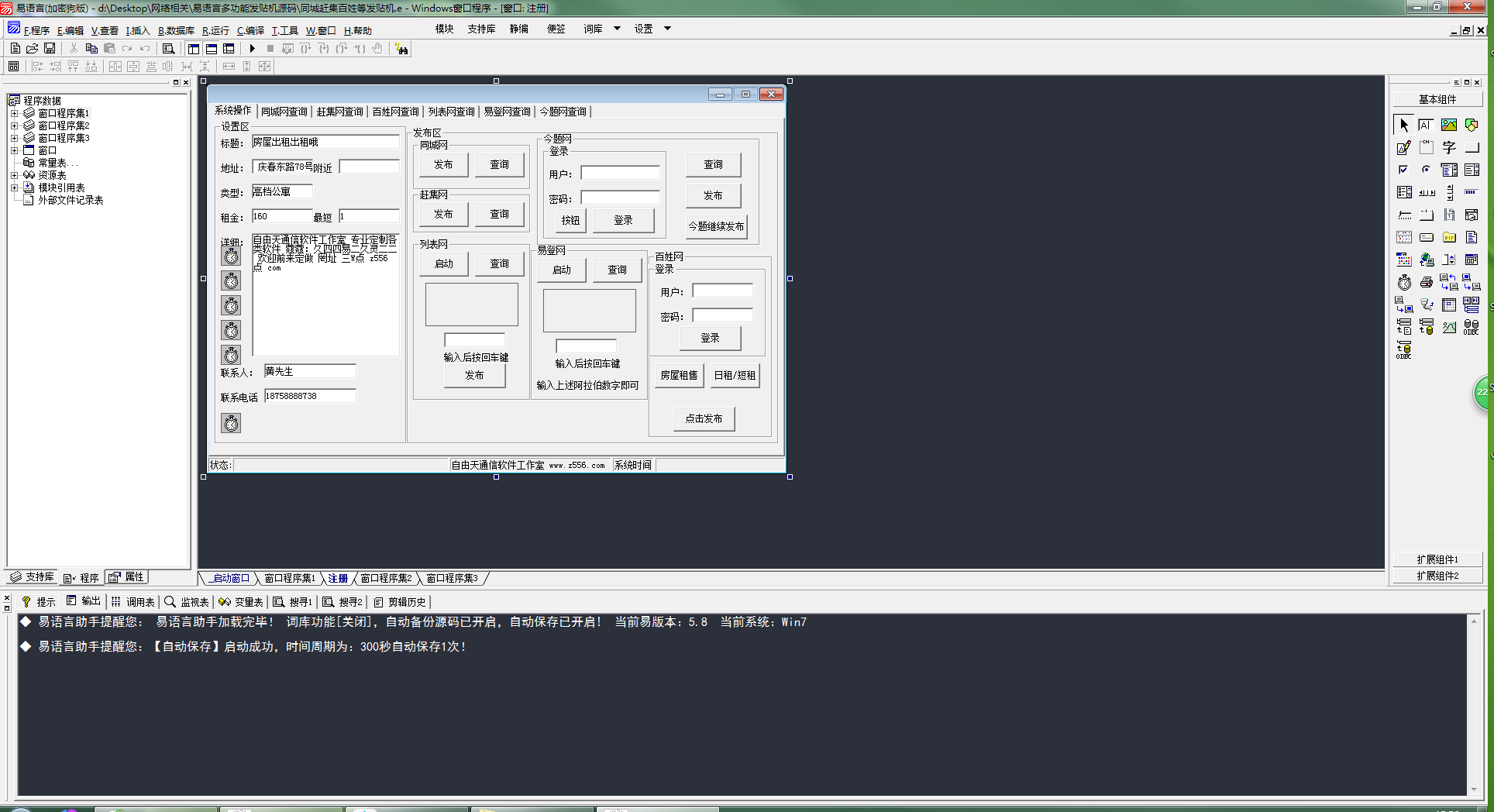This screenshot has height=812, width=1494.
Task: Pick the label '字' component icon
Action: point(1449,147)
